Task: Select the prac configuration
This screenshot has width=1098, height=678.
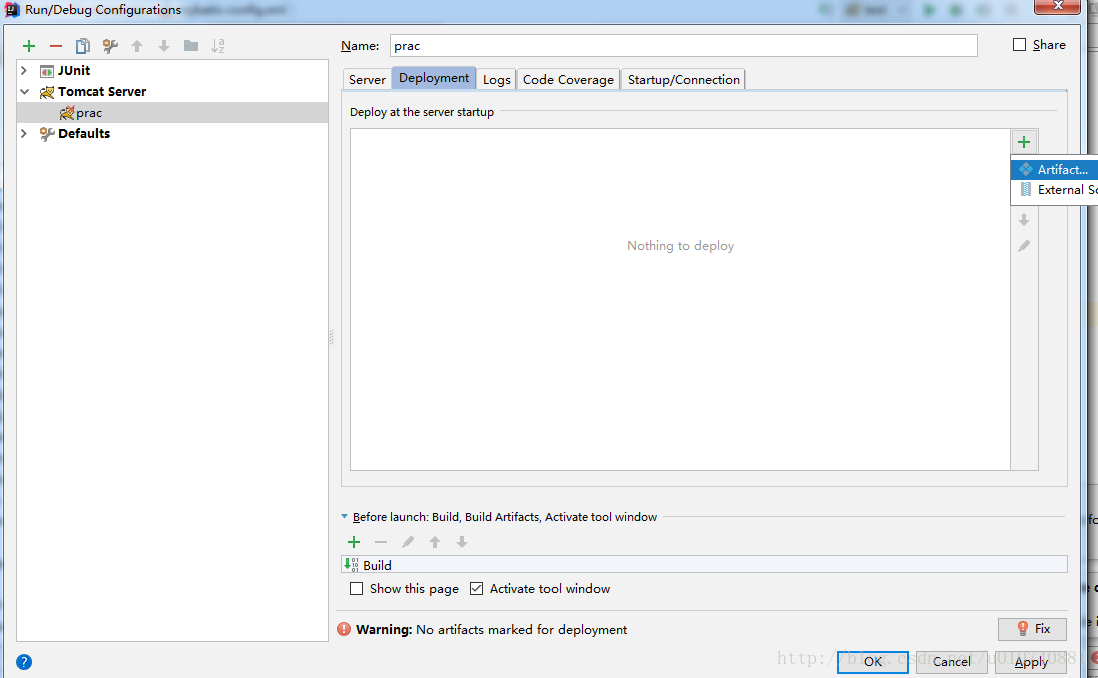Action: [x=172, y=113]
